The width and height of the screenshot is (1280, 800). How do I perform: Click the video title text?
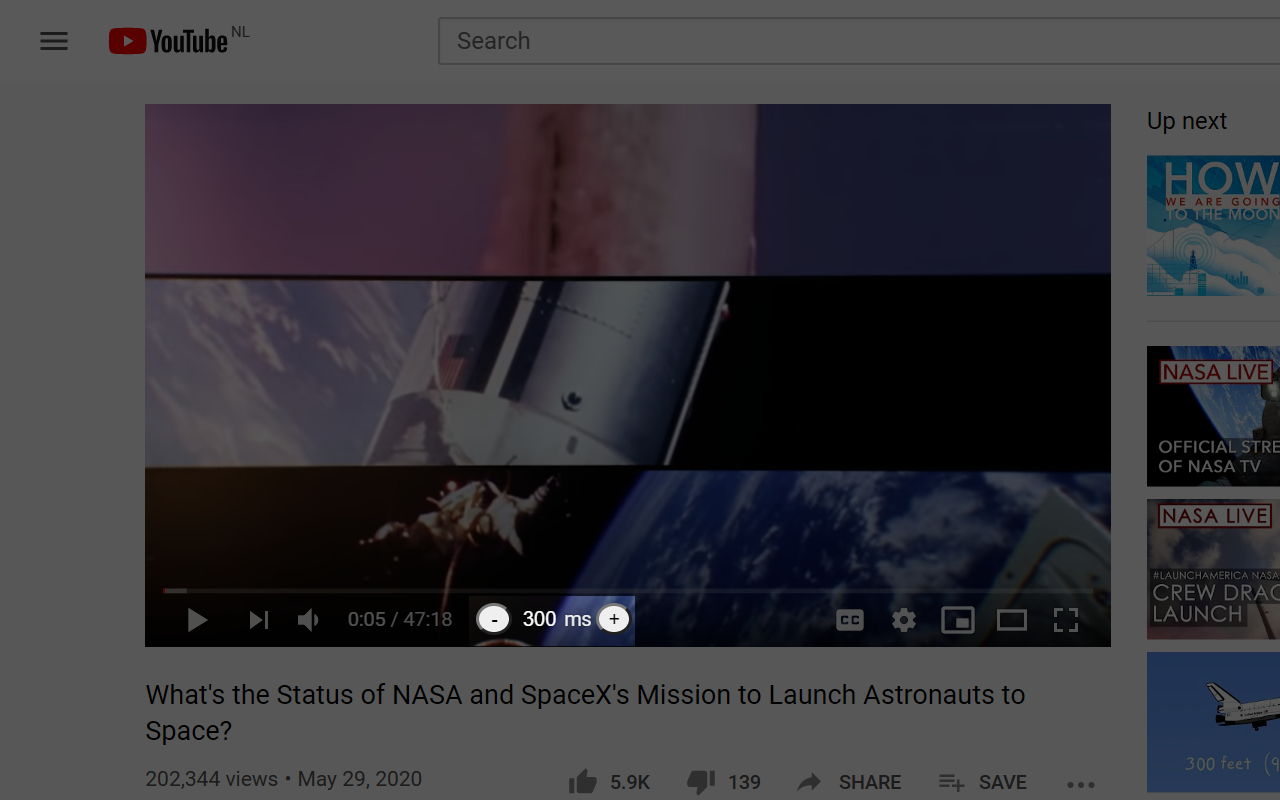(x=586, y=712)
